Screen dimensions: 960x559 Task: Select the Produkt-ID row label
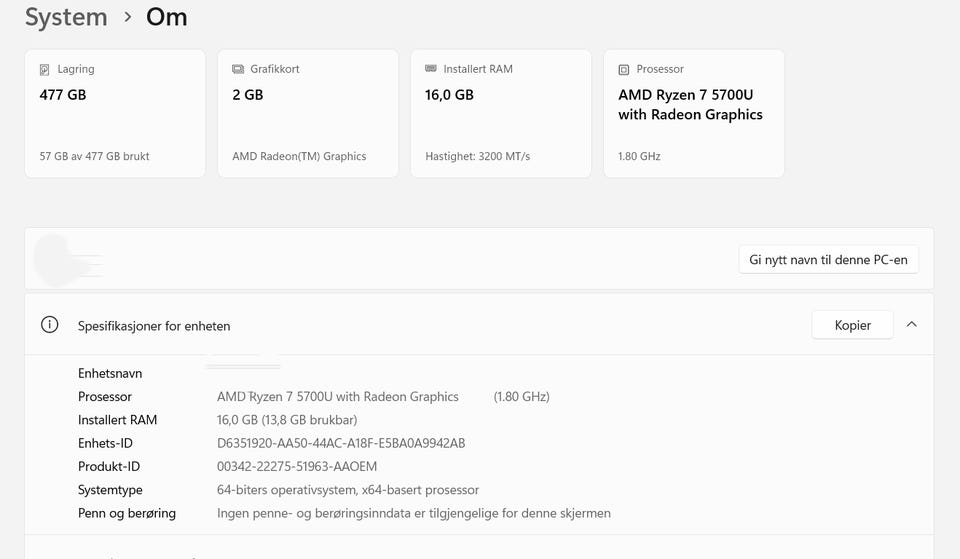pos(109,467)
